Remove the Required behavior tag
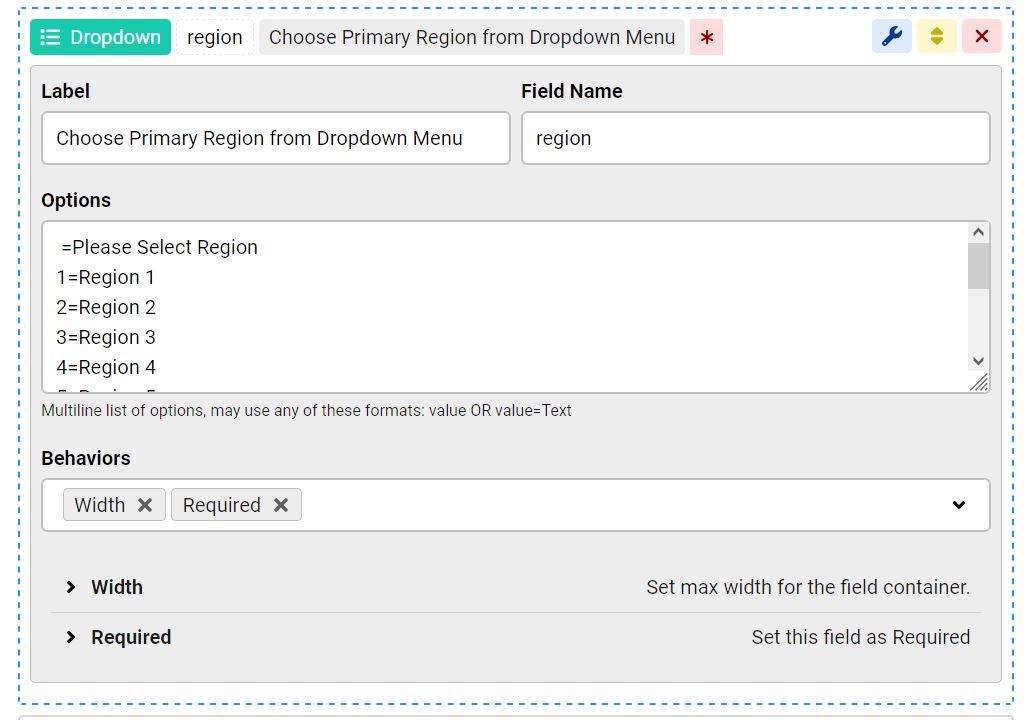Screen dimensions: 1031x720 (x=281, y=505)
